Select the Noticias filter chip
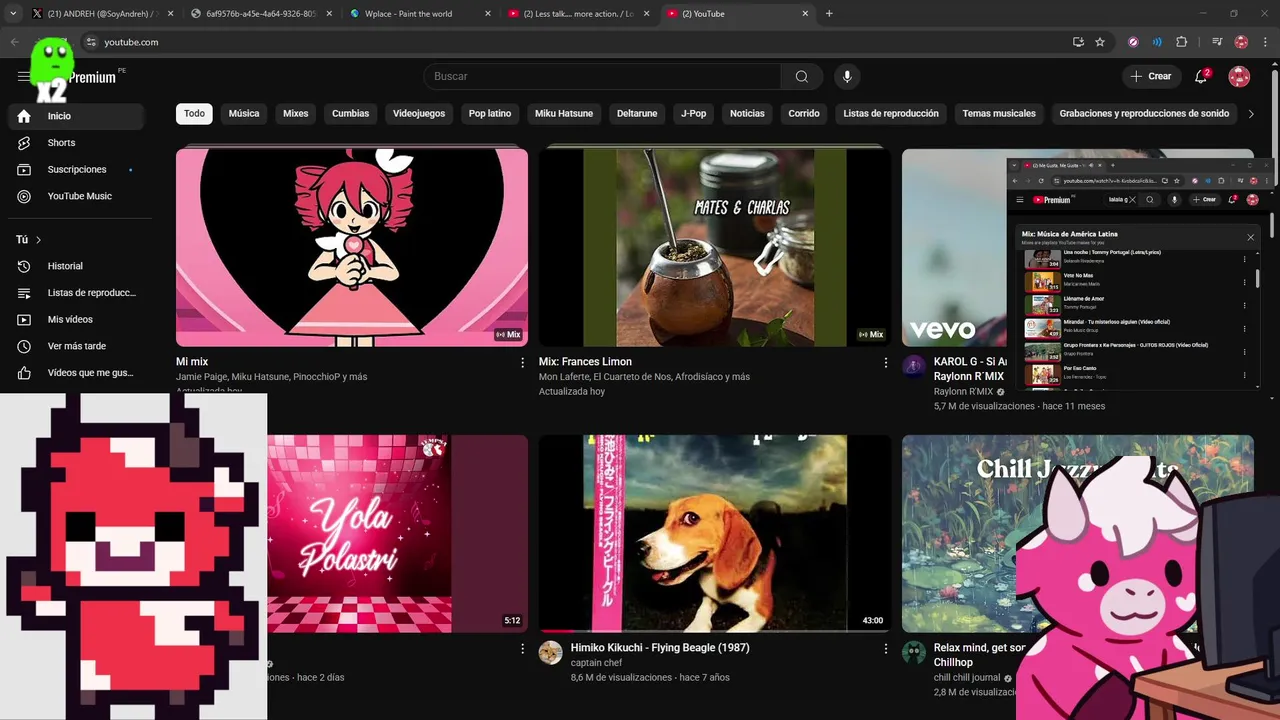Screen dimensions: 1280x720 (747, 114)
